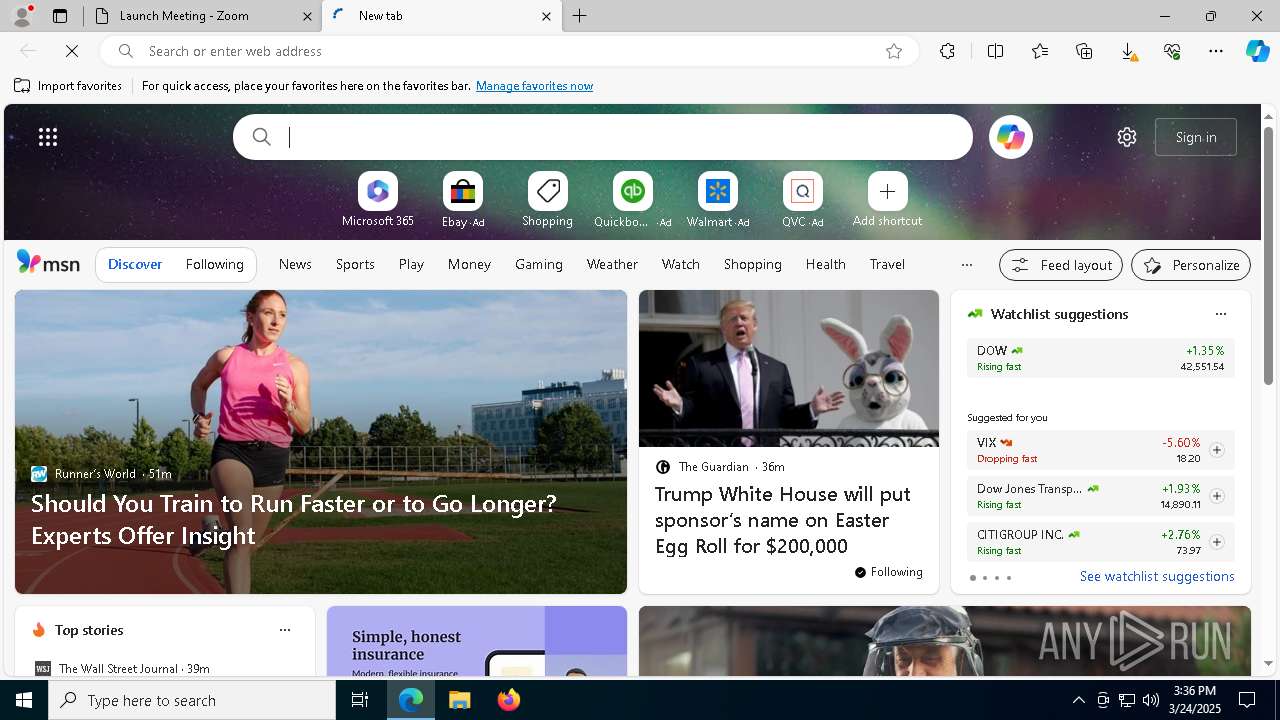This screenshot has height=720, width=1280.
Task: Open Trump White House Easter Egg article
Action: 783,520
